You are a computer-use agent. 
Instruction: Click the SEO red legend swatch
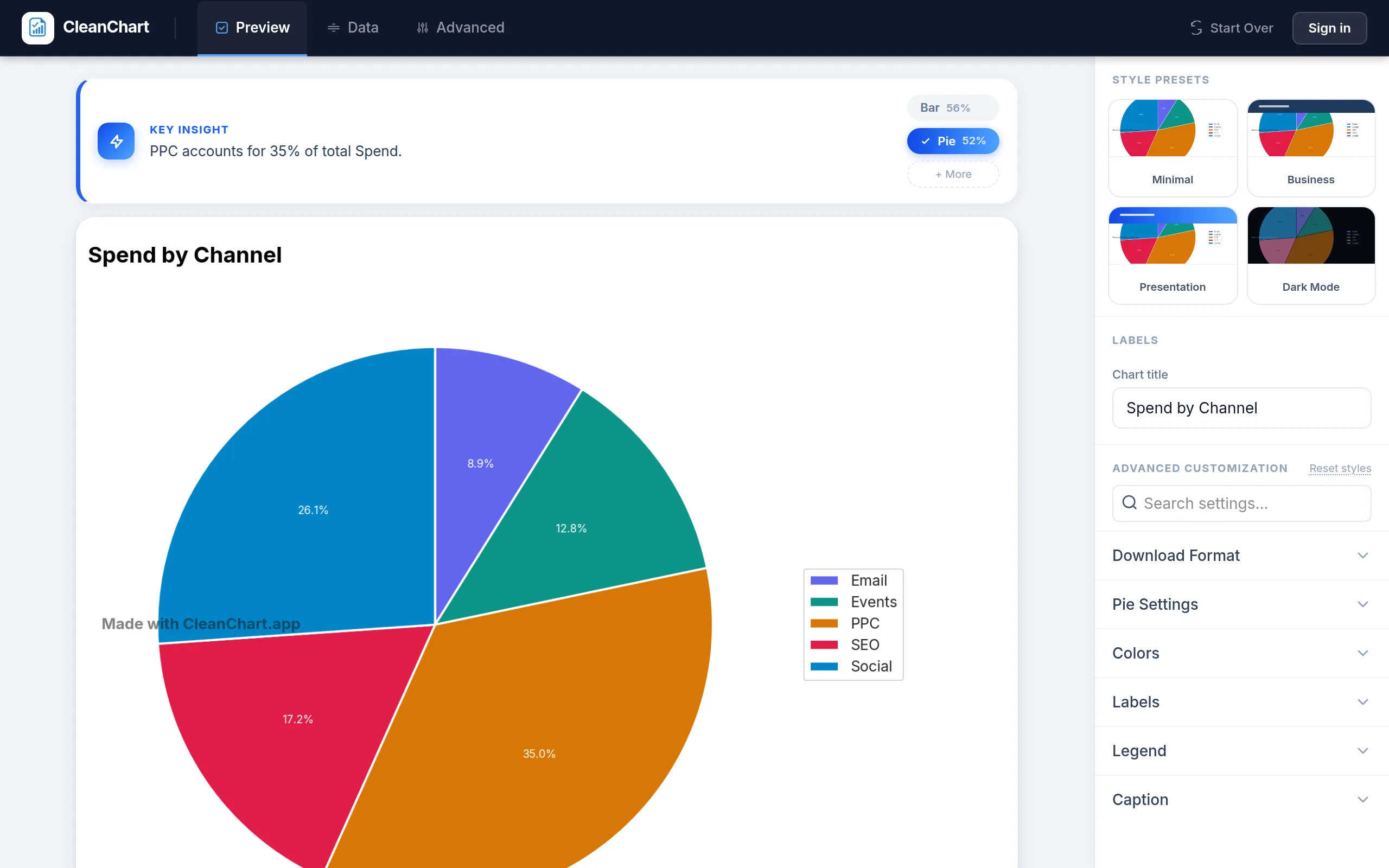824,644
